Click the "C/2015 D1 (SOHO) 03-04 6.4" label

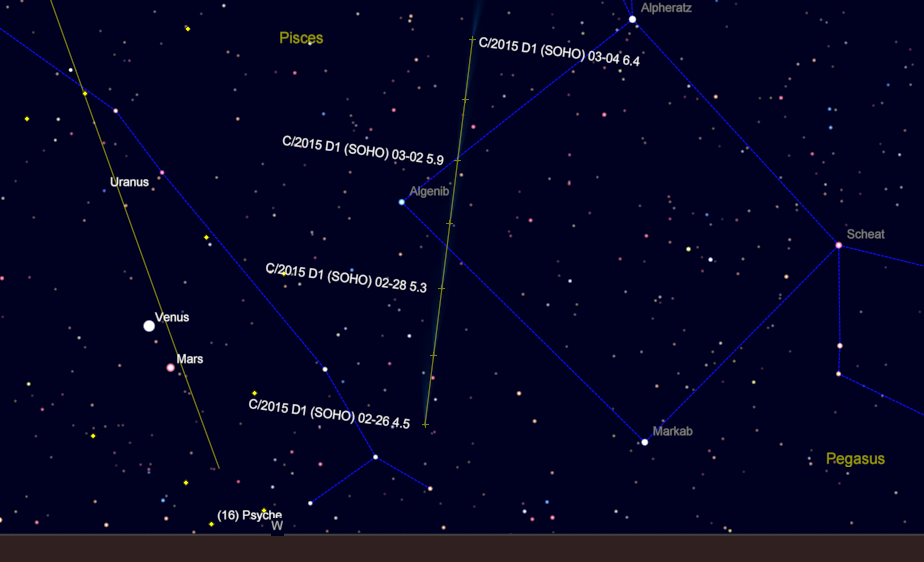click(559, 51)
